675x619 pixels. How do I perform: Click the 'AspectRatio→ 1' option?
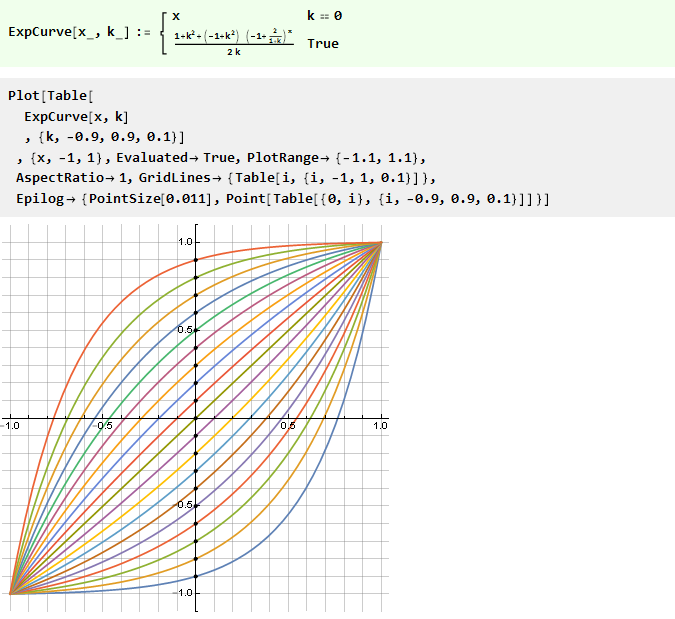[71, 178]
